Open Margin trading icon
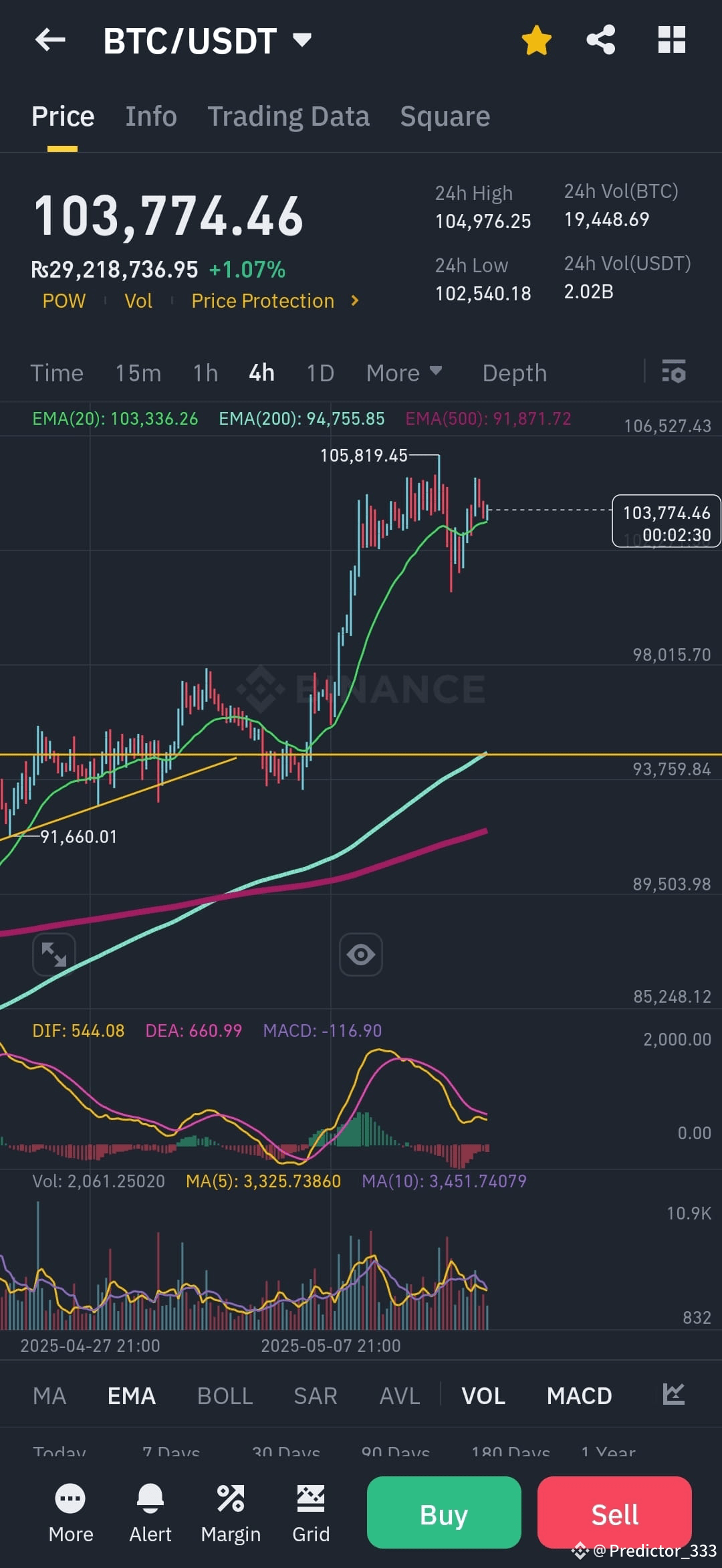This screenshot has height=1568, width=722. [231, 1513]
